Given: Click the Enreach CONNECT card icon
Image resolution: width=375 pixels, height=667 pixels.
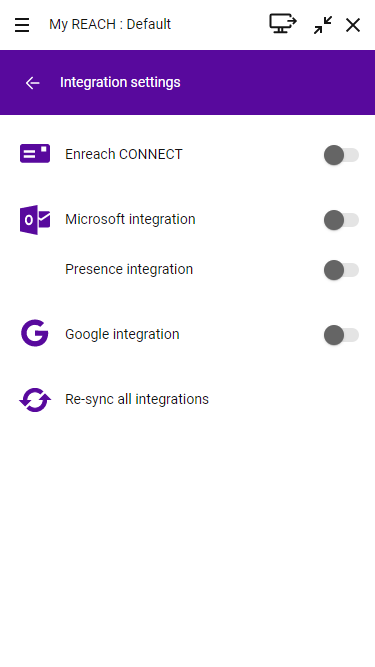Looking at the screenshot, I should [x=35, y=154].
